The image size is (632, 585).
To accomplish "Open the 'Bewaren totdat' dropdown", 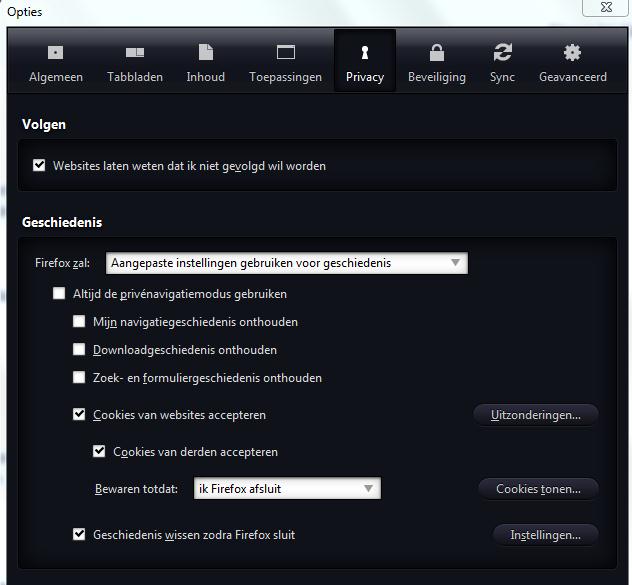I will [287, 489].
